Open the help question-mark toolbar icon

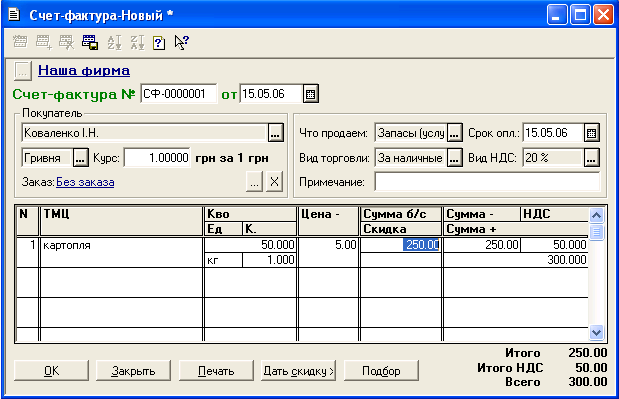point(159,43)
